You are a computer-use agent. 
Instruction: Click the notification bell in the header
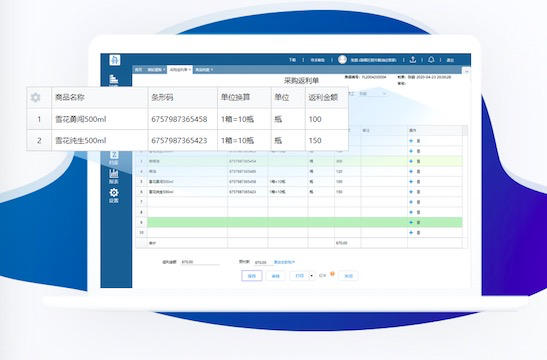point(431,60)
